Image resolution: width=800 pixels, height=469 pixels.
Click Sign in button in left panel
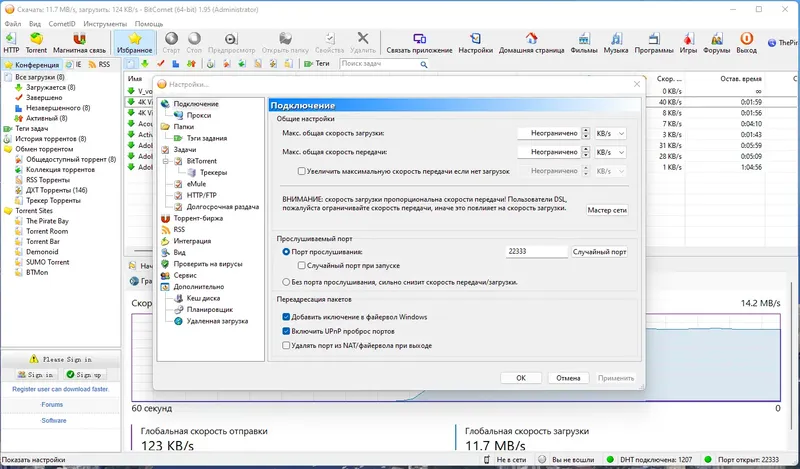point(37,375)
